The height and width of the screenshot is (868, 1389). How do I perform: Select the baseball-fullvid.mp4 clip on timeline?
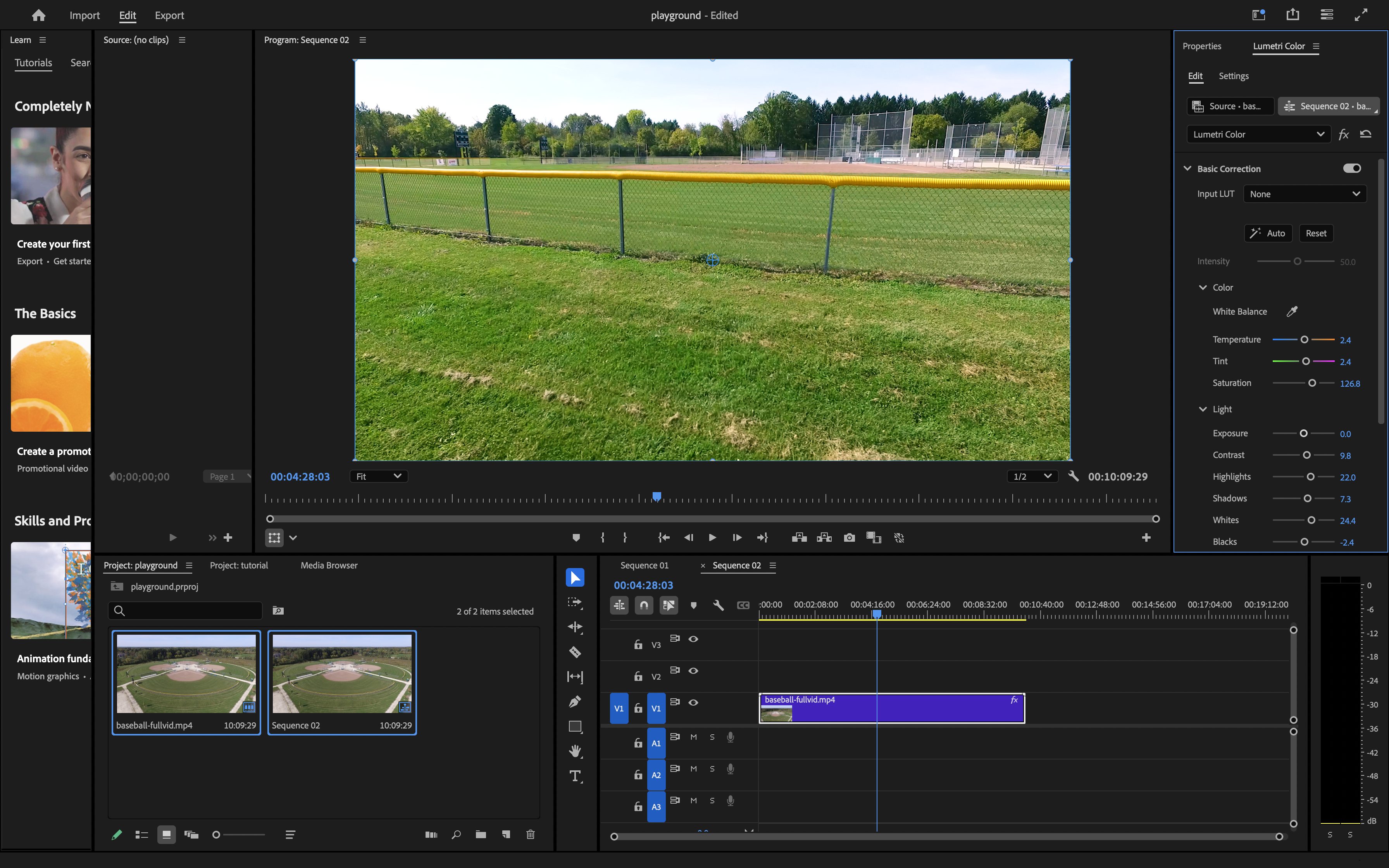891,708
